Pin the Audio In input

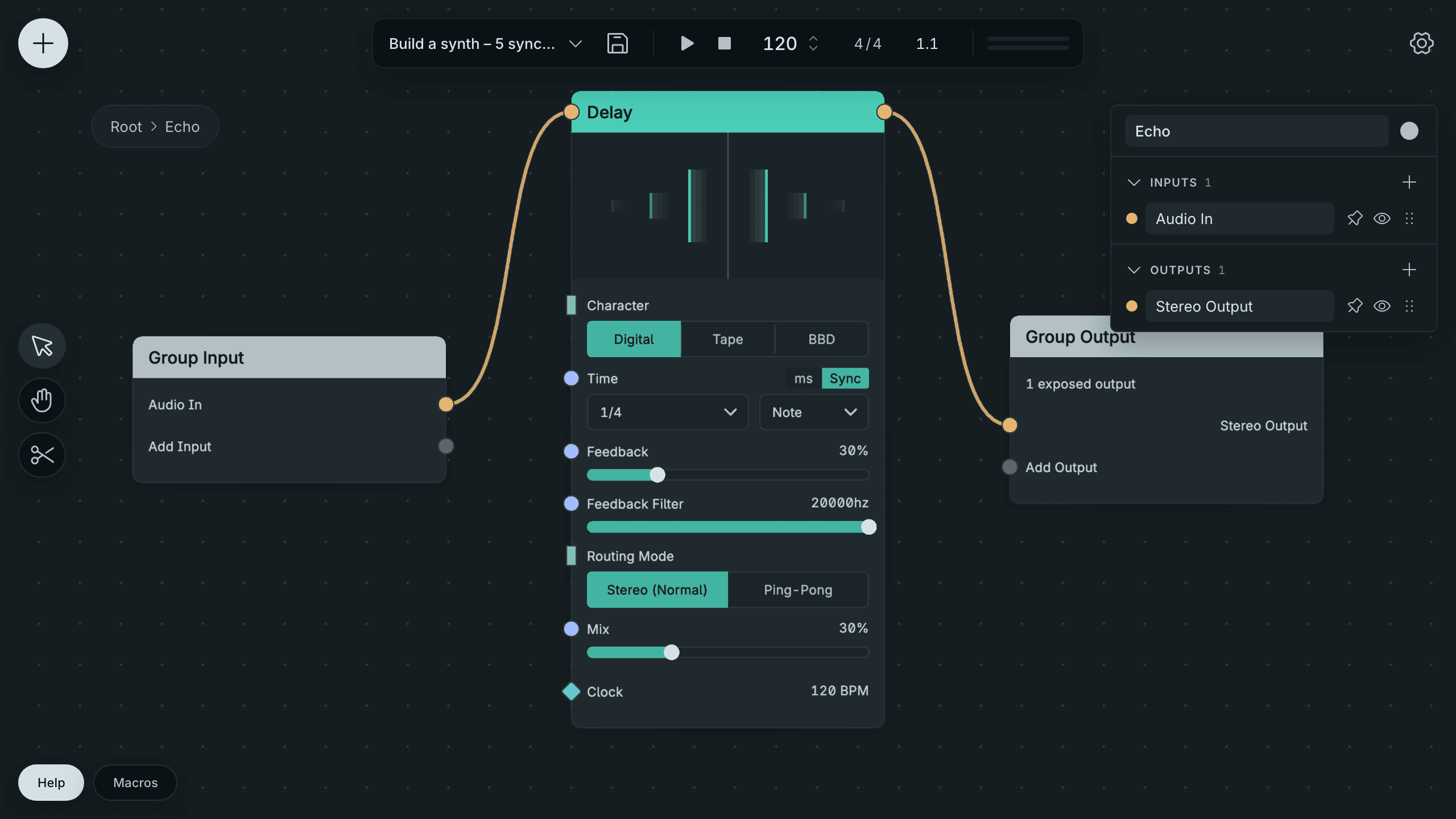click(1355, 218)
